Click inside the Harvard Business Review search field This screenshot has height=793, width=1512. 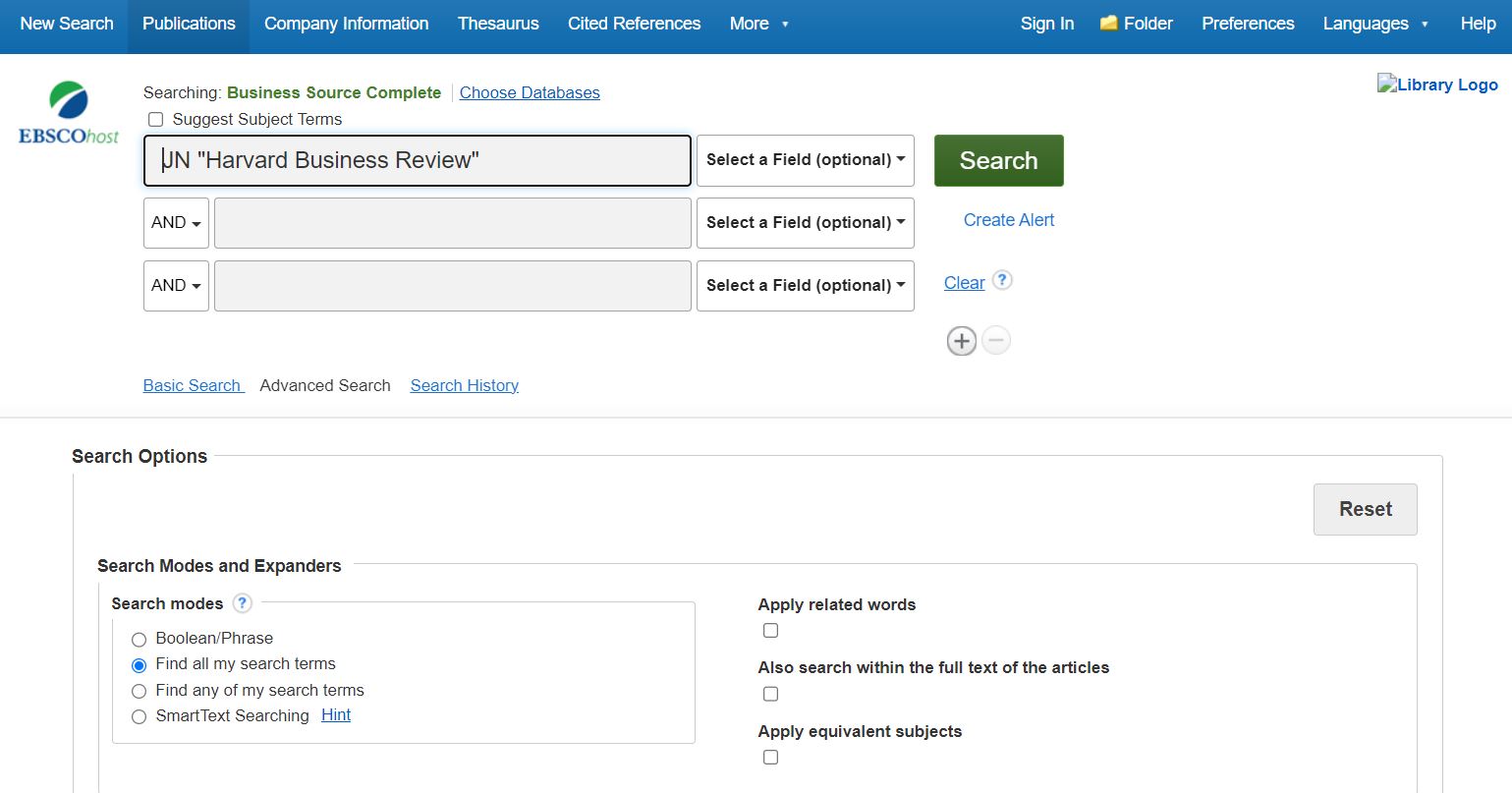417,160
